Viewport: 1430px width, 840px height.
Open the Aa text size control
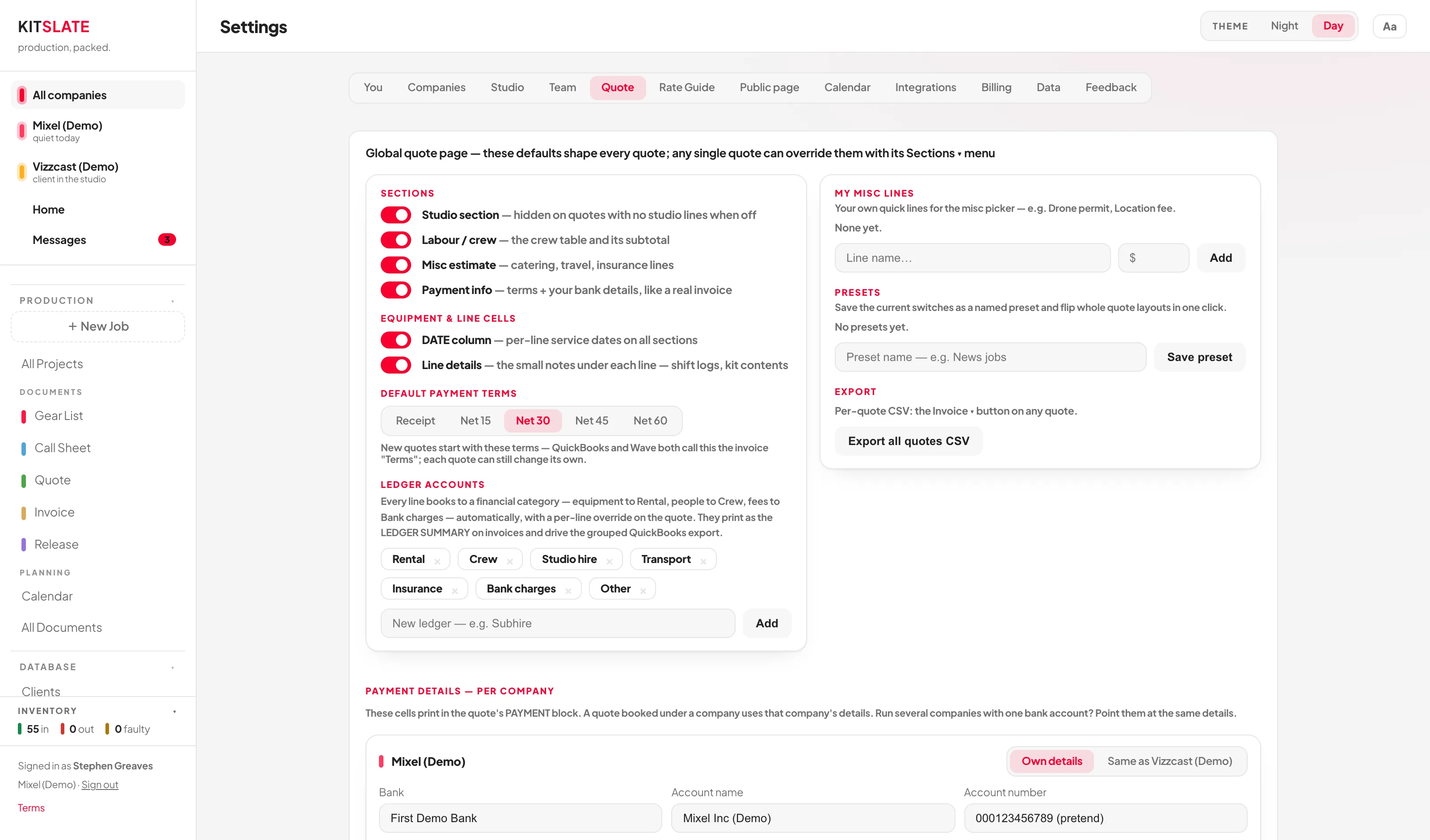[x=1389, y=26]
